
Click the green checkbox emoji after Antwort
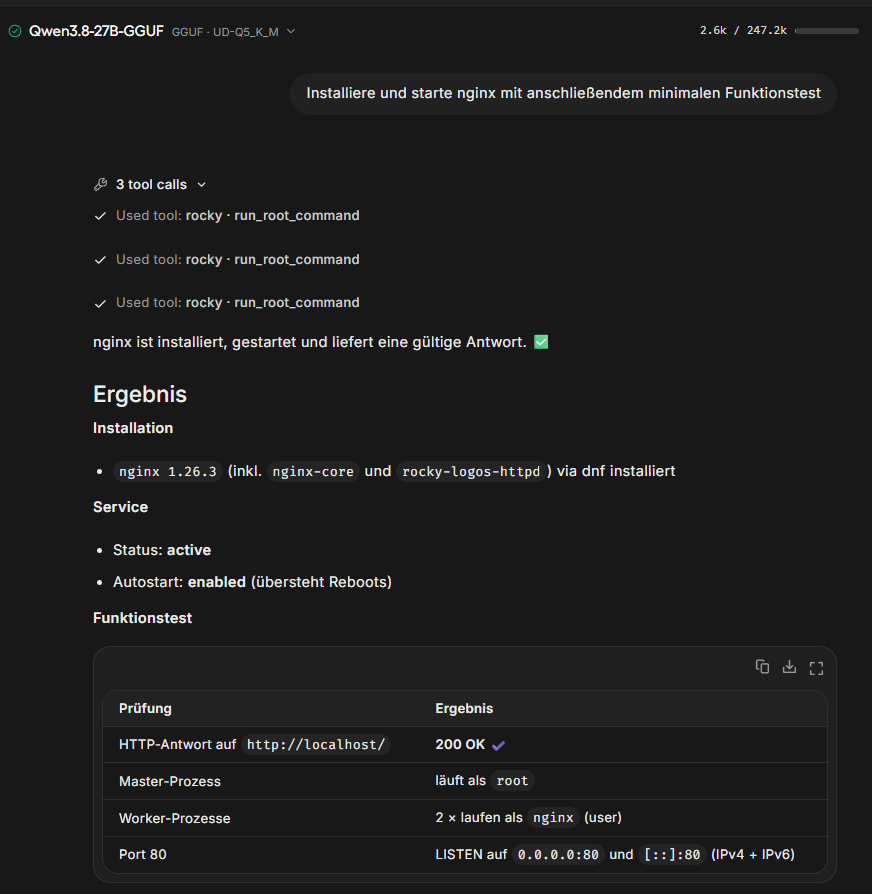pos(541,342)
